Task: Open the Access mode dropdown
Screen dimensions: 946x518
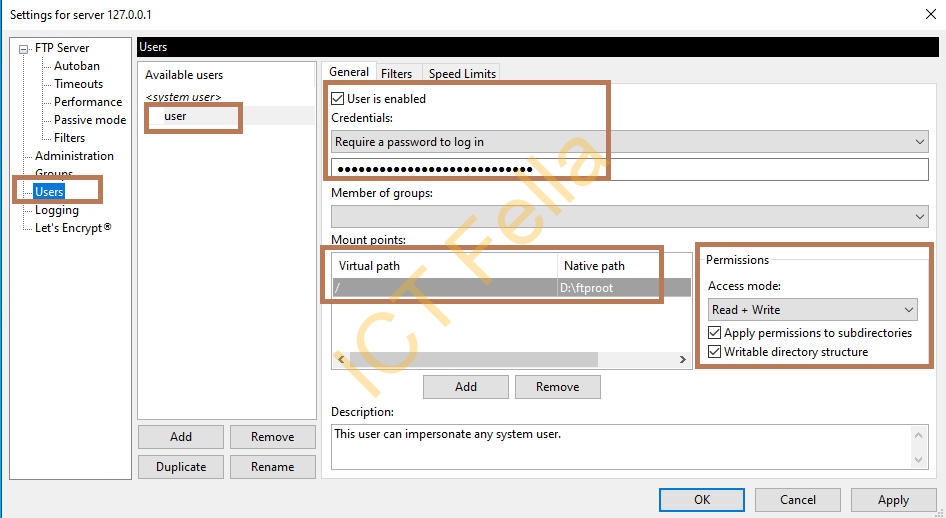Action: point(813,310)
